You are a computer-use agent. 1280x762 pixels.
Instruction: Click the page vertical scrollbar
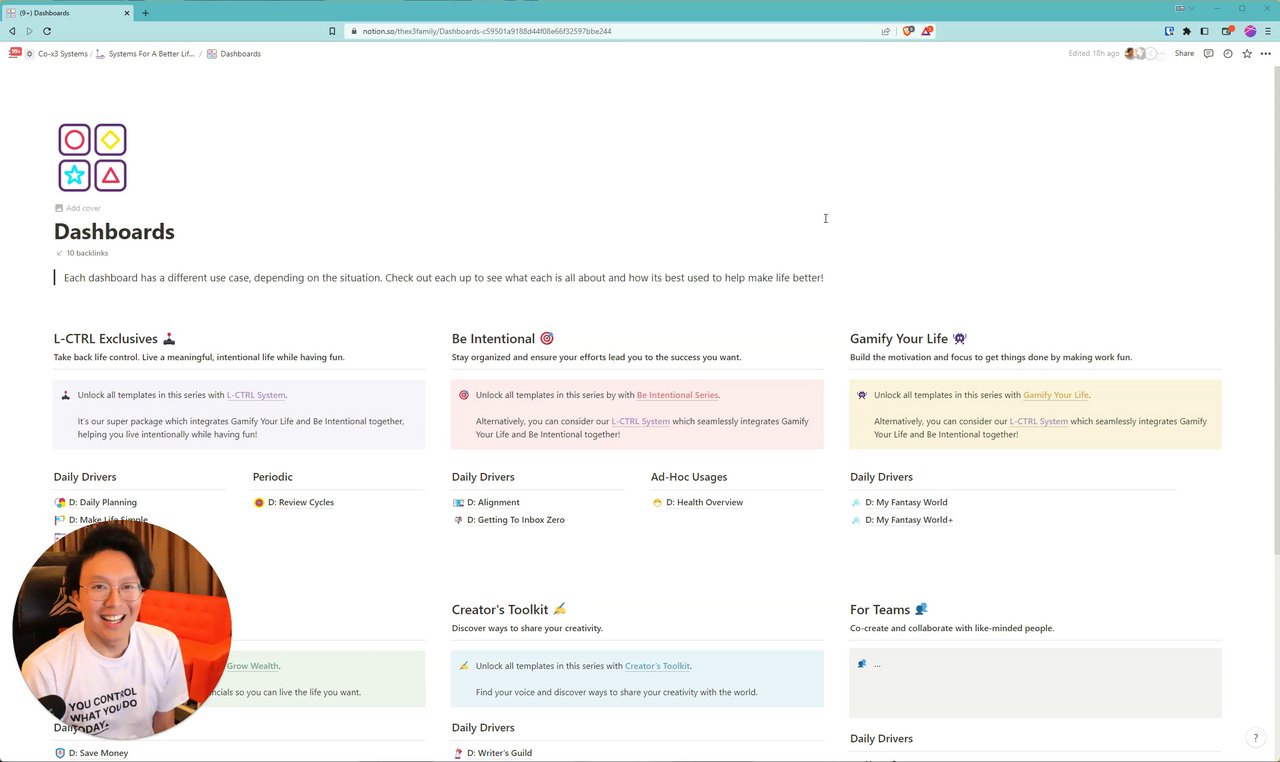1275,310
